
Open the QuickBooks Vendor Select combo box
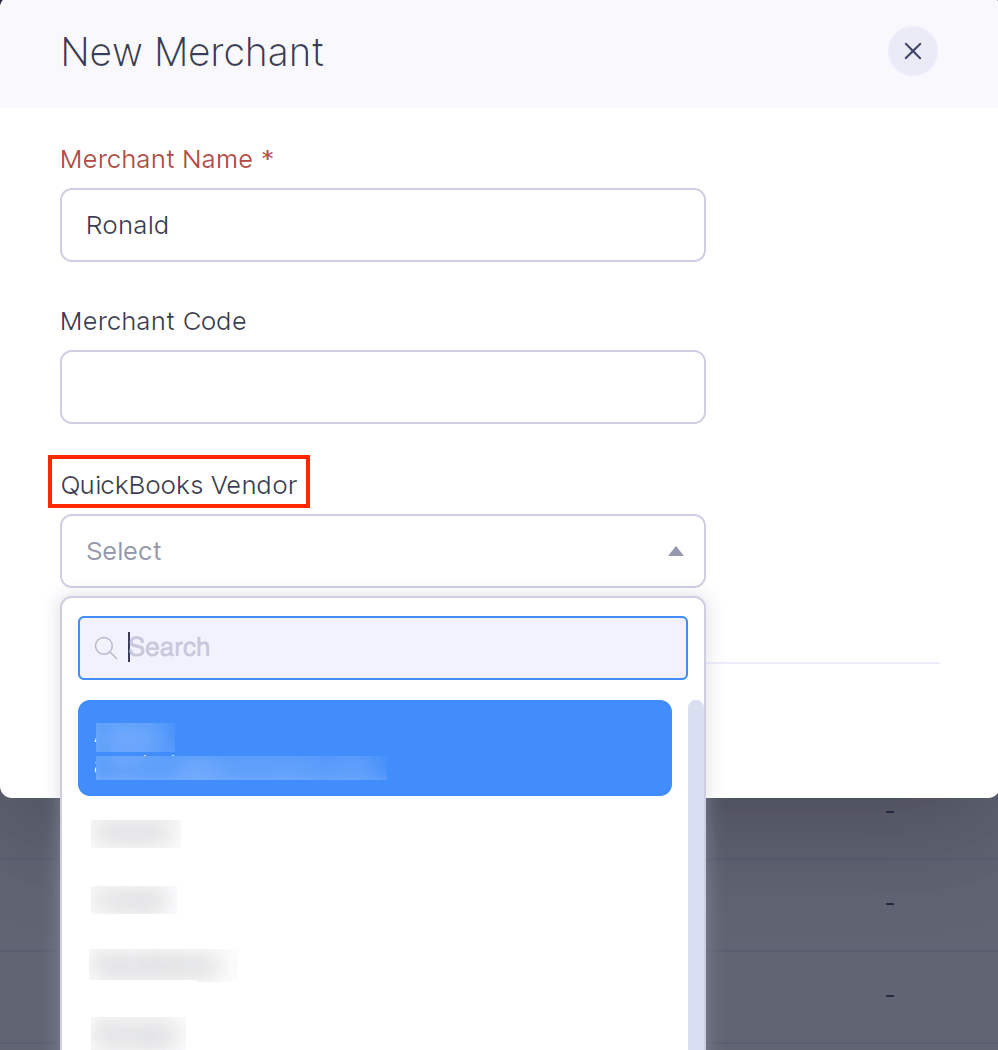(x=383, y=551)
